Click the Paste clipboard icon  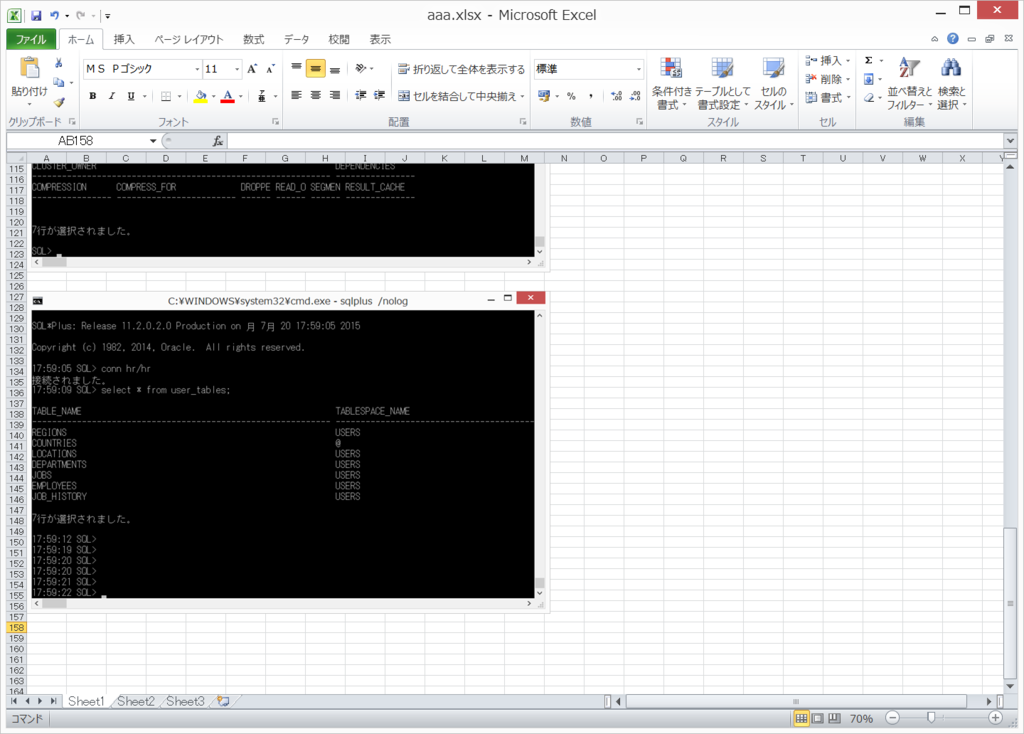(29, 68)
